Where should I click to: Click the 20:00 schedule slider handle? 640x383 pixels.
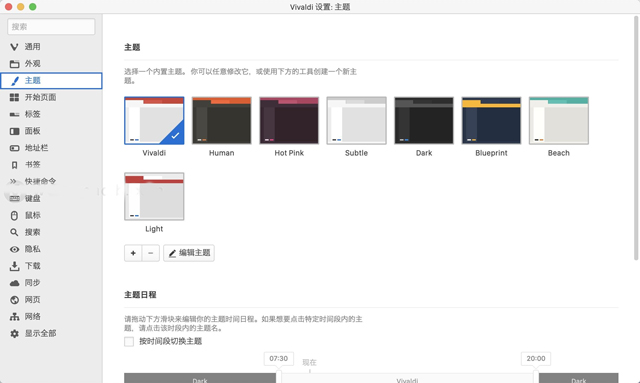[x=536, y=377]
